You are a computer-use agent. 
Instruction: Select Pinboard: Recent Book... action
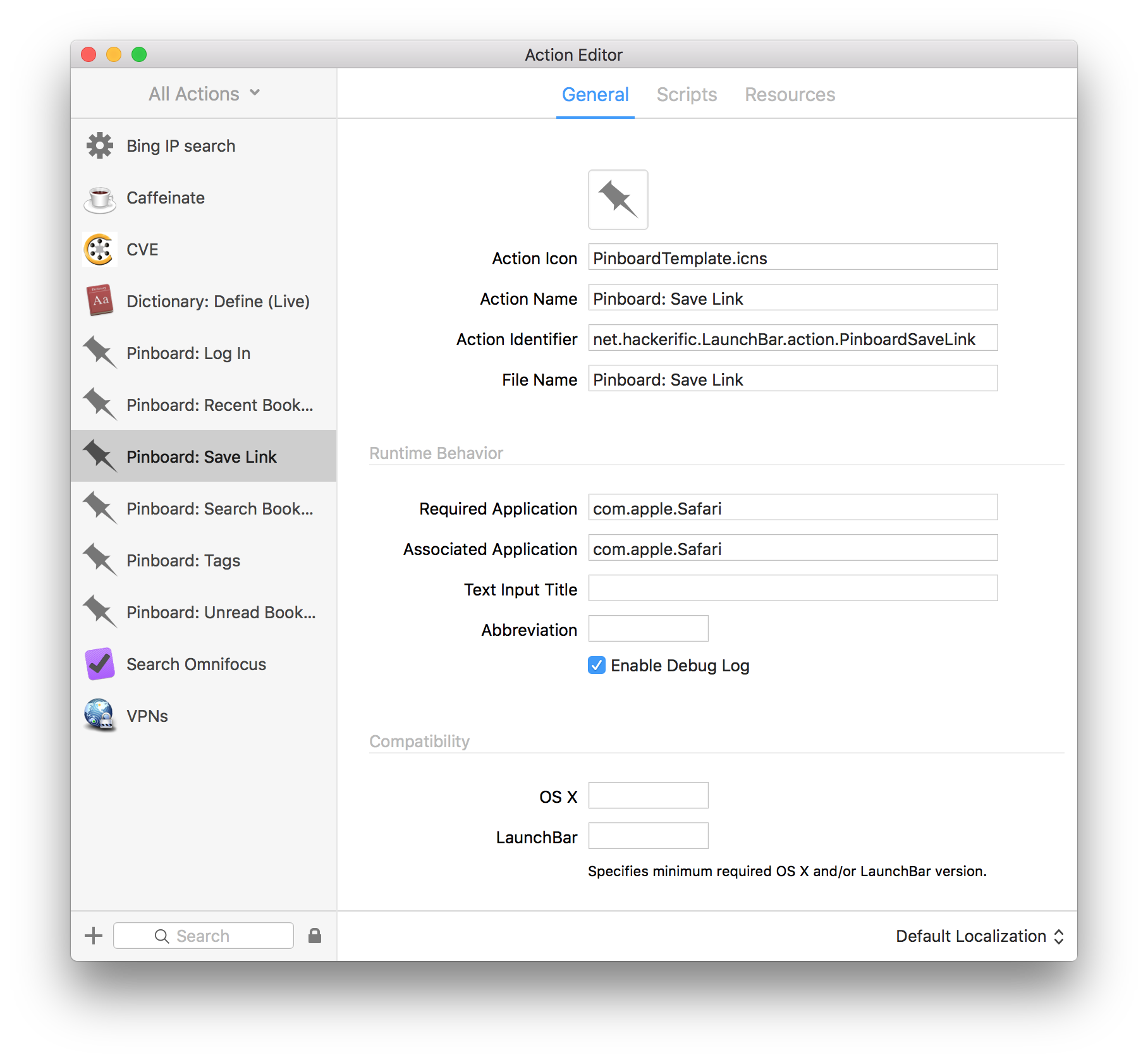[204, 405]
